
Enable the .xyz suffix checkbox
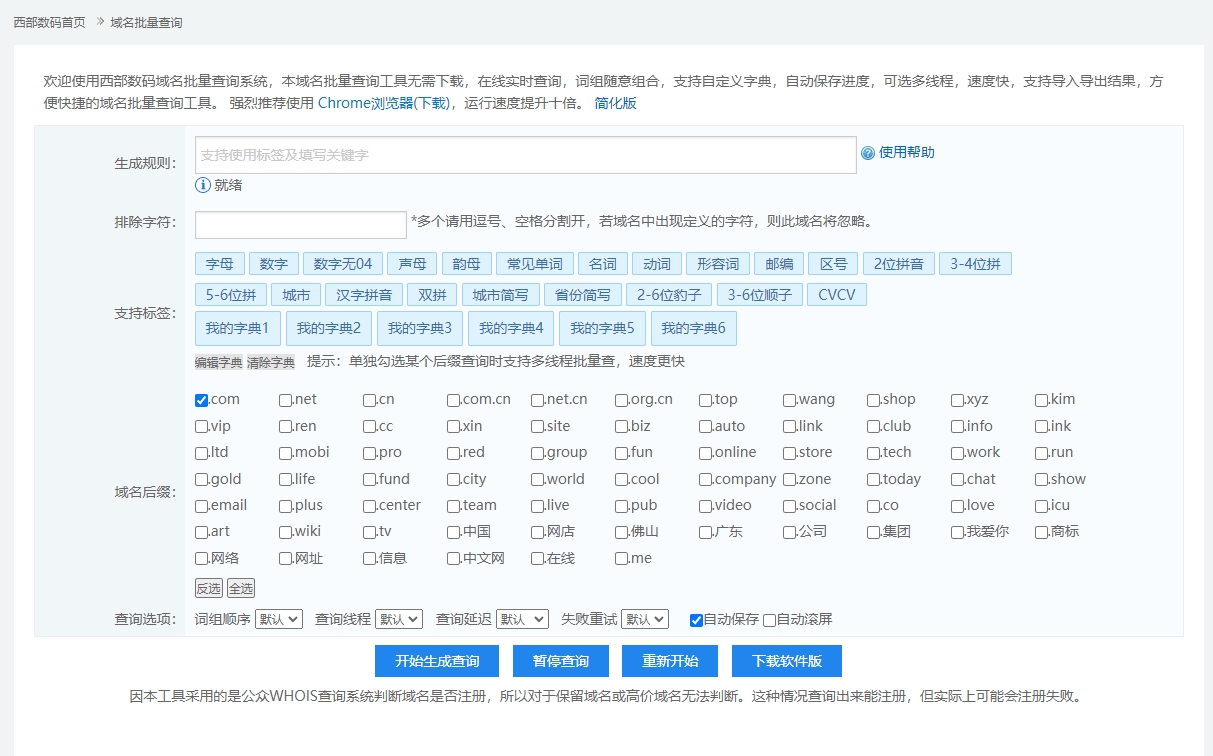[x=957, y=400]
